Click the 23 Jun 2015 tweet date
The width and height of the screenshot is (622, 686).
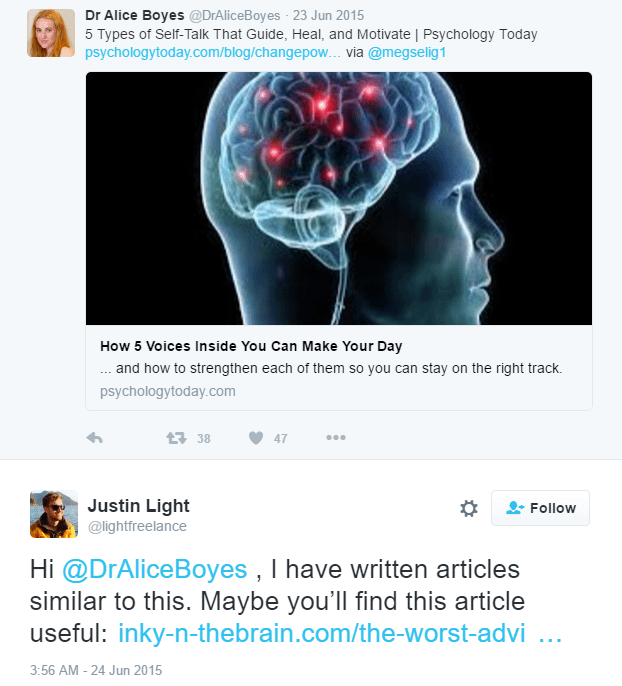[x=328, y=16]
